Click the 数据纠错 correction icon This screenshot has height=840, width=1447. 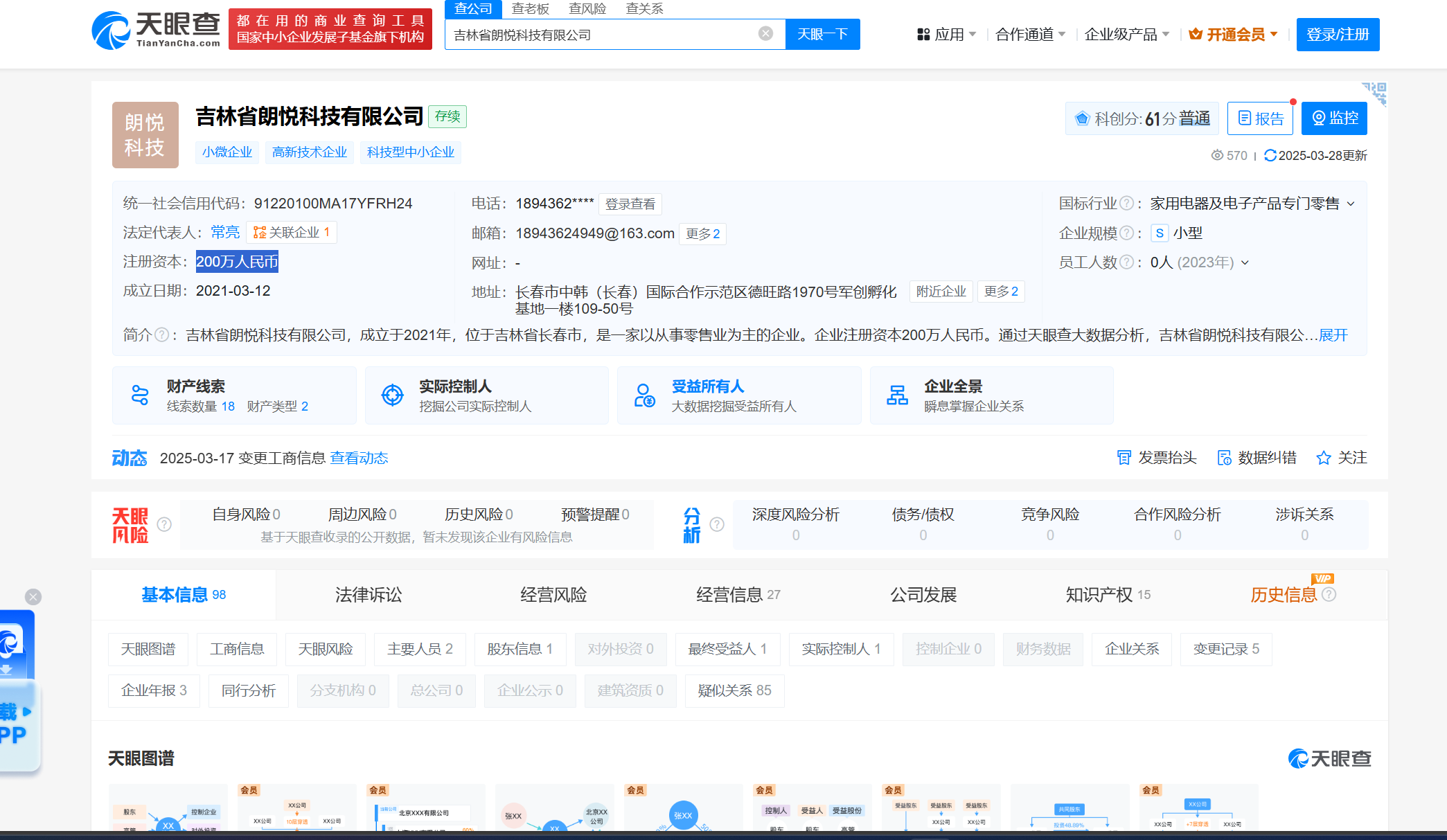pos(1225,458)
